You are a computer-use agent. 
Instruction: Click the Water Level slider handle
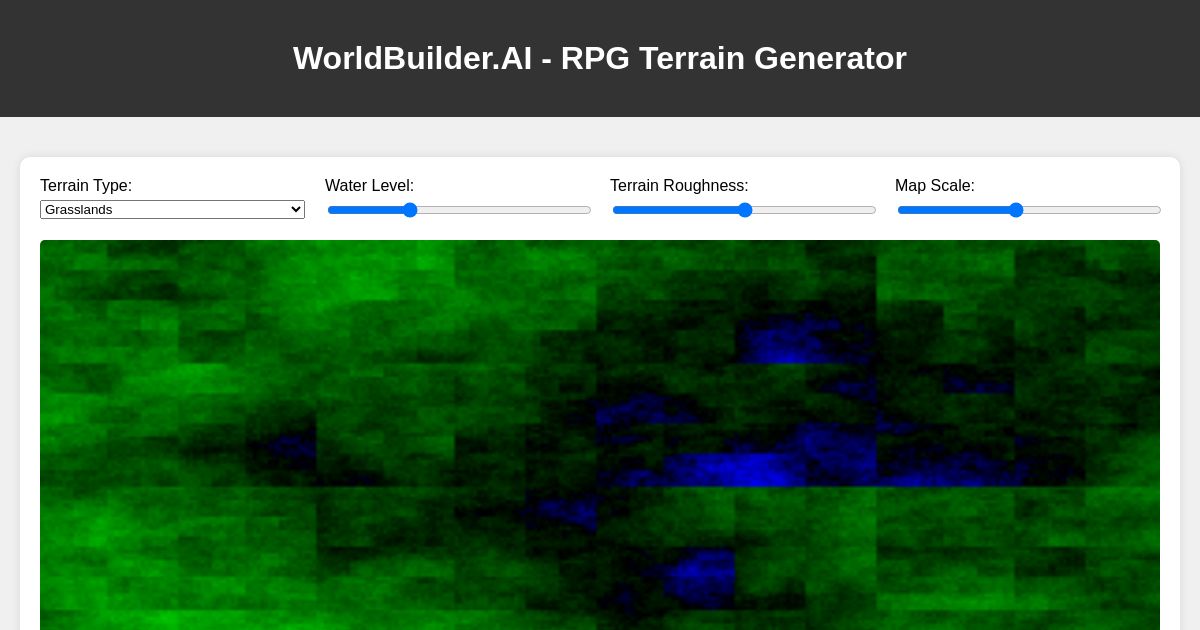[410, 210]
